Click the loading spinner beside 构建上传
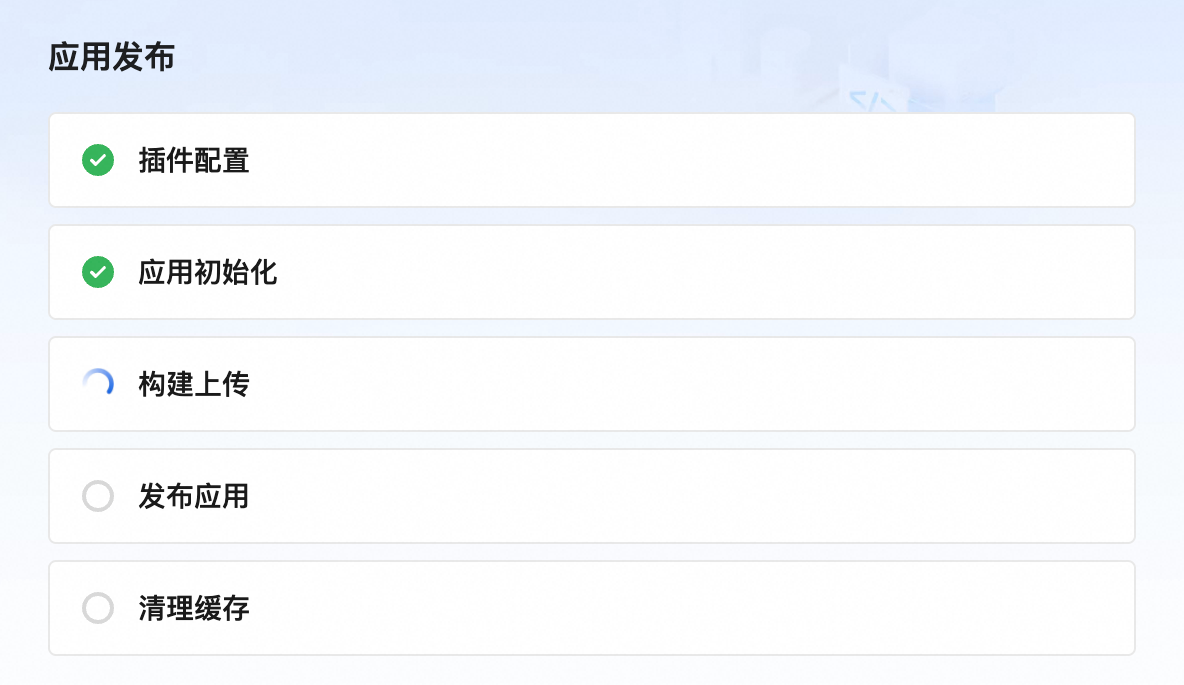Screen dimensions: 1184x685 [x=98, y=384]
